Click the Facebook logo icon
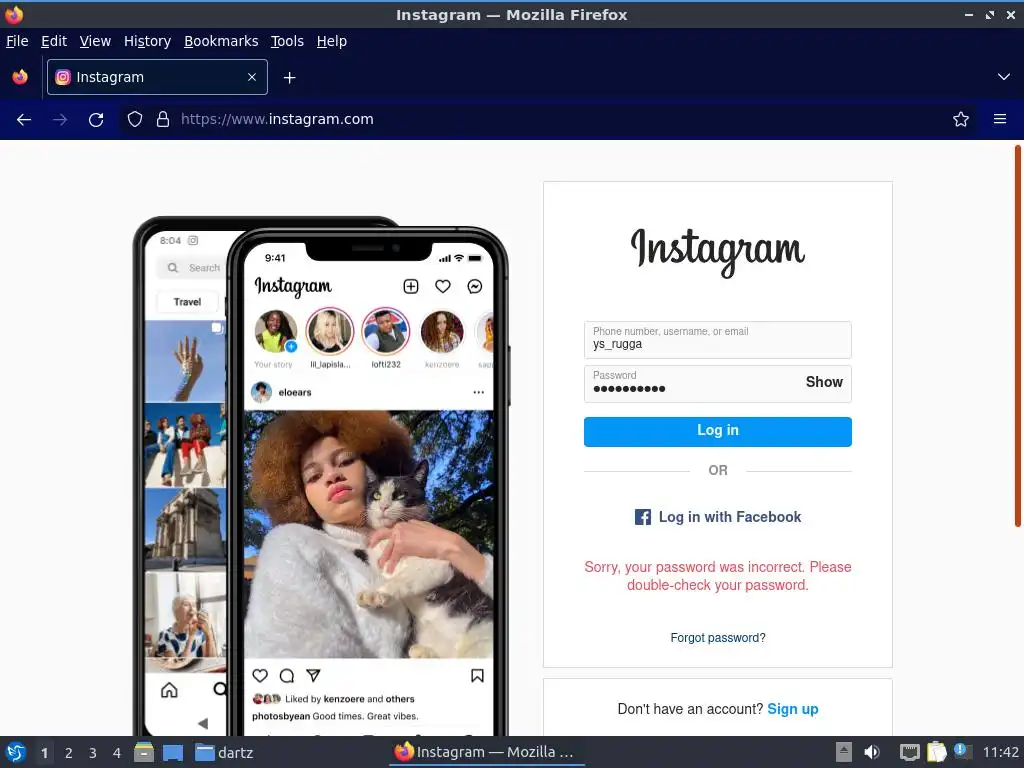The image size is (1024, 768). point(643,517)
